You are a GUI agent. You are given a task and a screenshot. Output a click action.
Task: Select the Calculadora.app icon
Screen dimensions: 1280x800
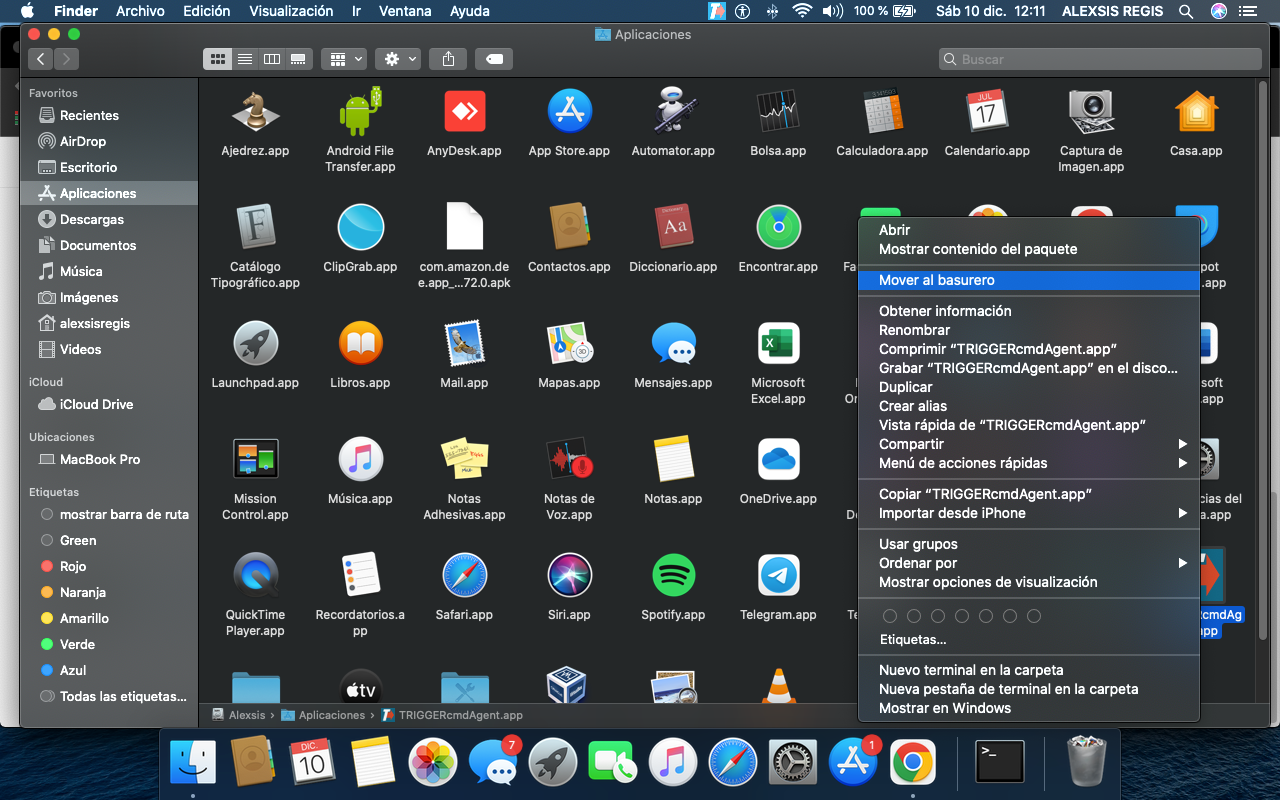tap(882, 111)
